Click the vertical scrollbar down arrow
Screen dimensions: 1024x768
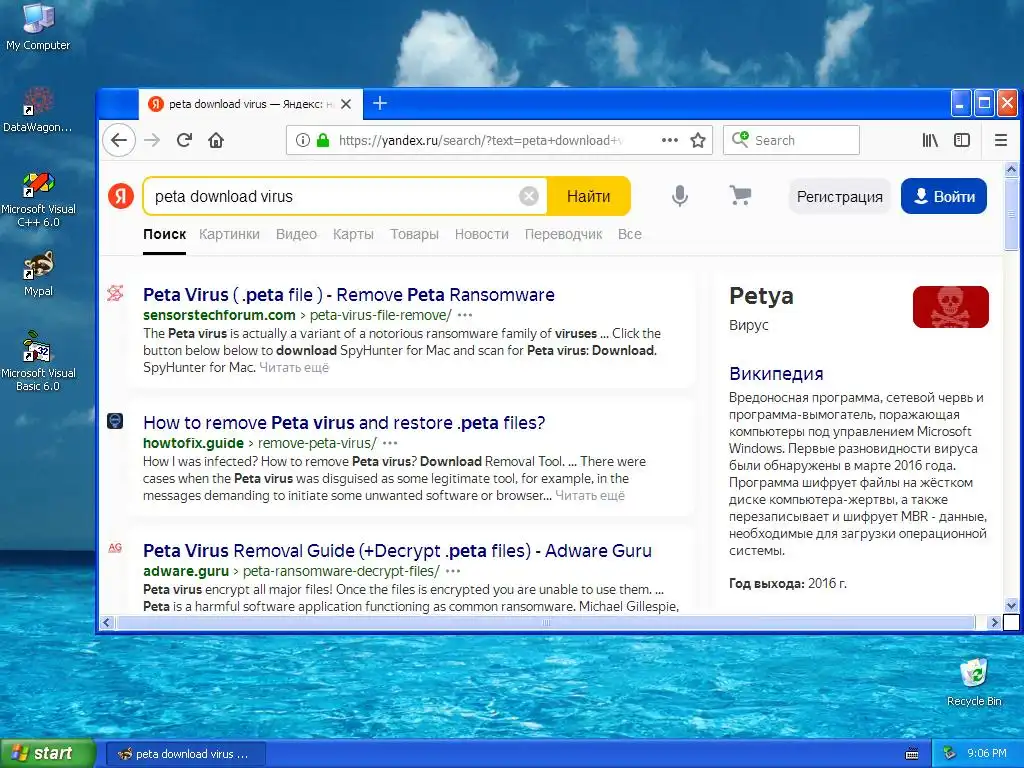(1011, 605)
